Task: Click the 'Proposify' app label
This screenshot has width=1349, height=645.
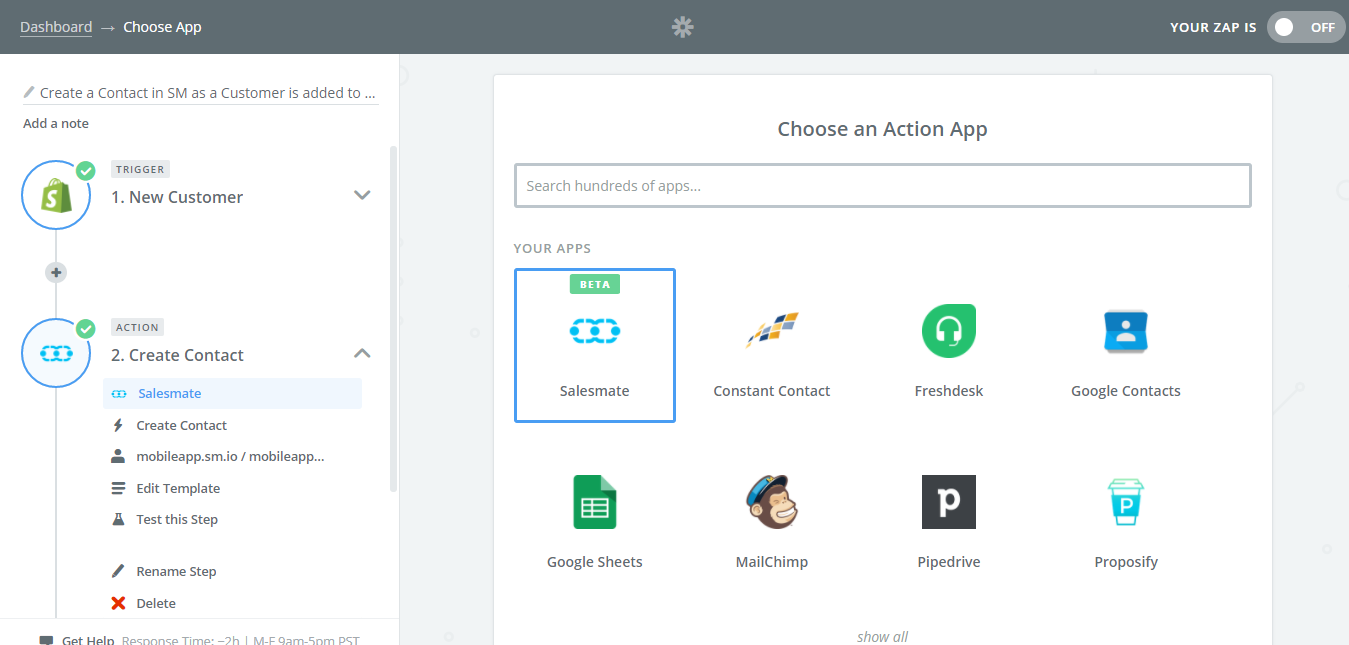Action: [x=1126, y=562]
